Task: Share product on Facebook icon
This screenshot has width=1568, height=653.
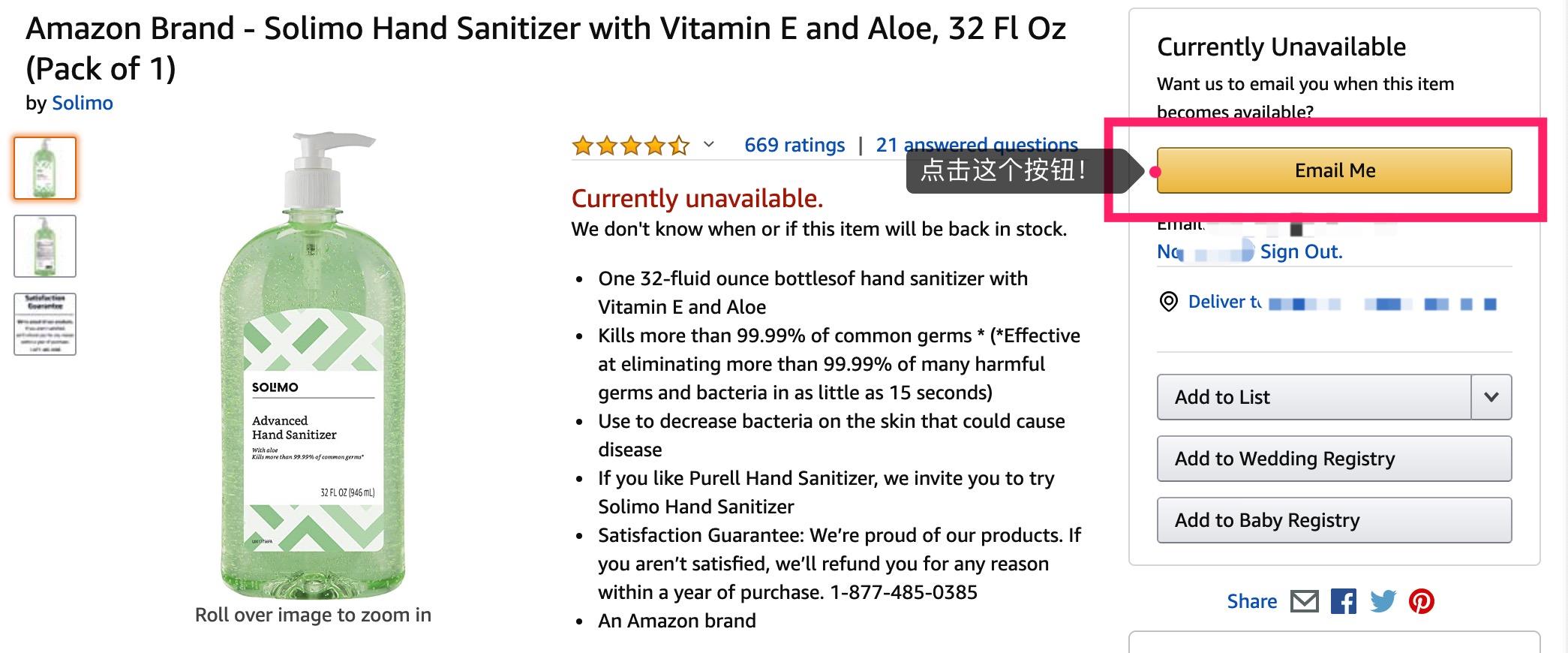Action: point(1344,601)
